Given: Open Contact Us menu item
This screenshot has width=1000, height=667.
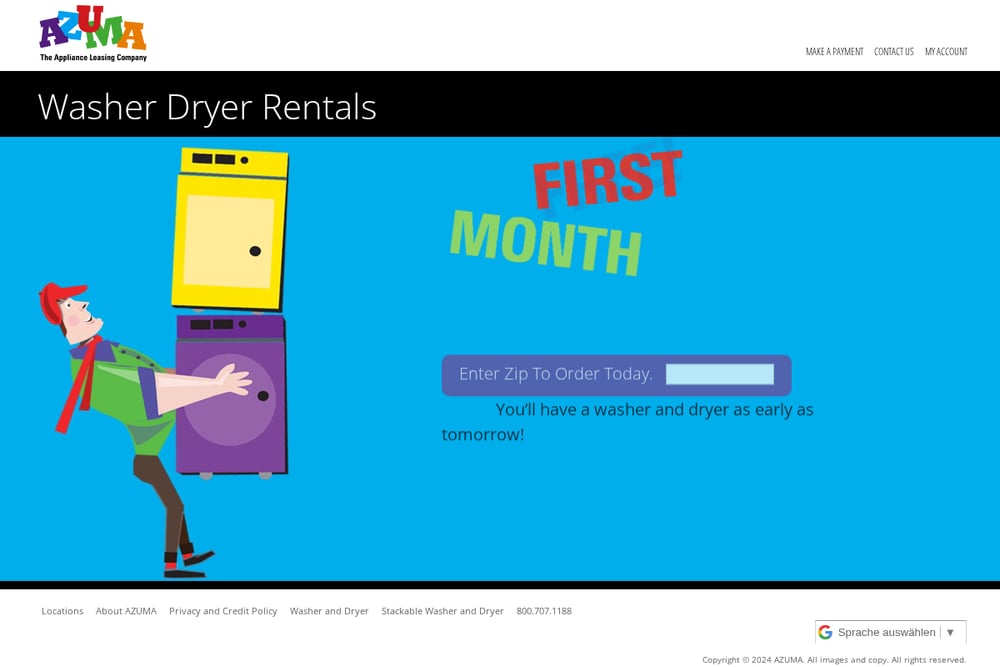Looking at the screenshot, I should coord(893,52).
